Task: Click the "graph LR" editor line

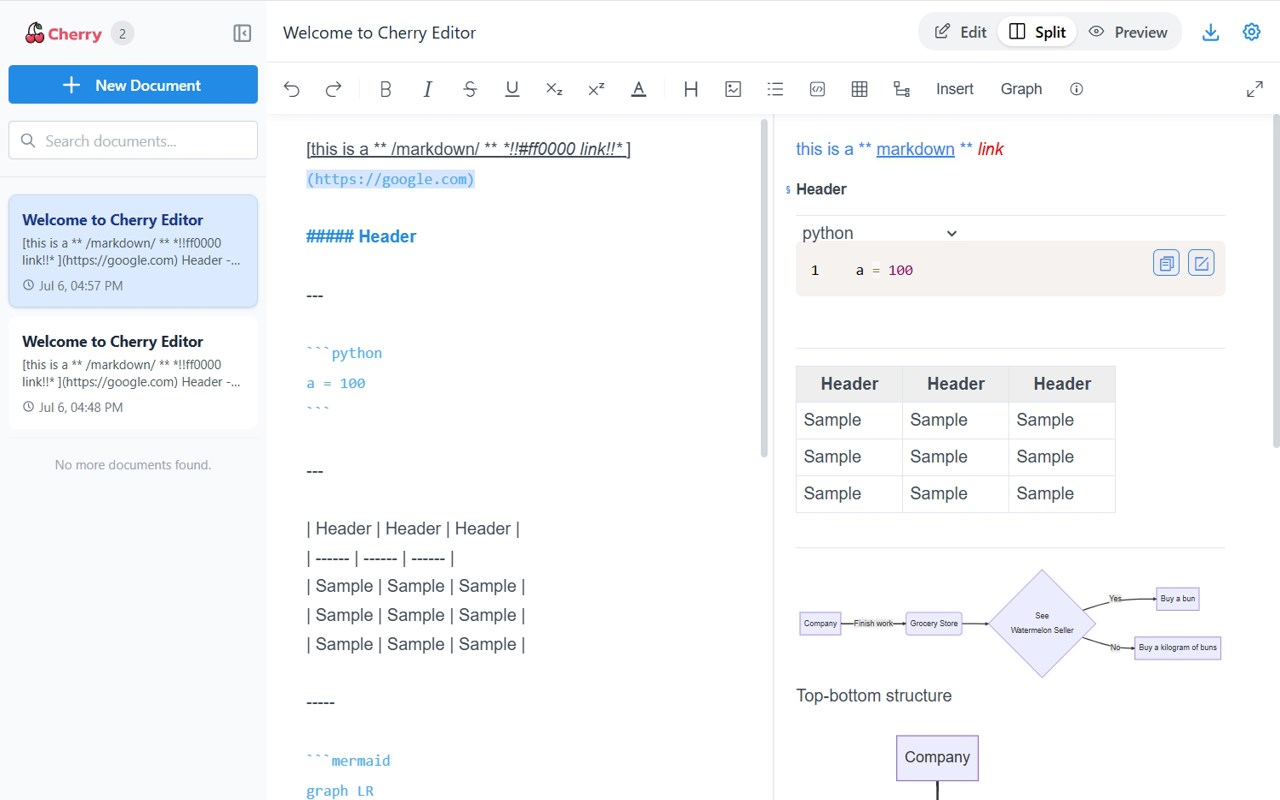Action: (340, 791)
